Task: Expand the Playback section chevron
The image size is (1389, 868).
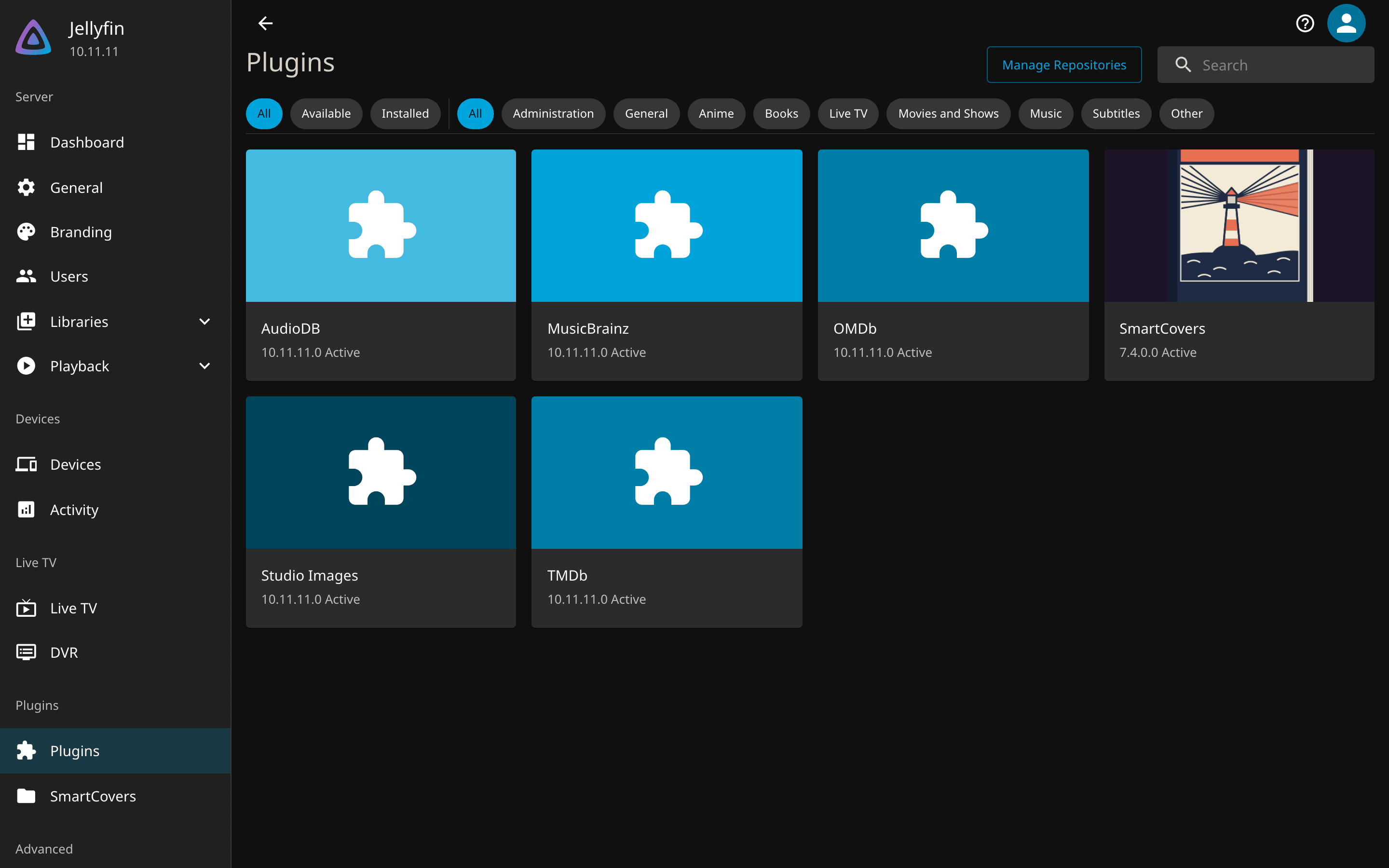Action: point(204,366)
